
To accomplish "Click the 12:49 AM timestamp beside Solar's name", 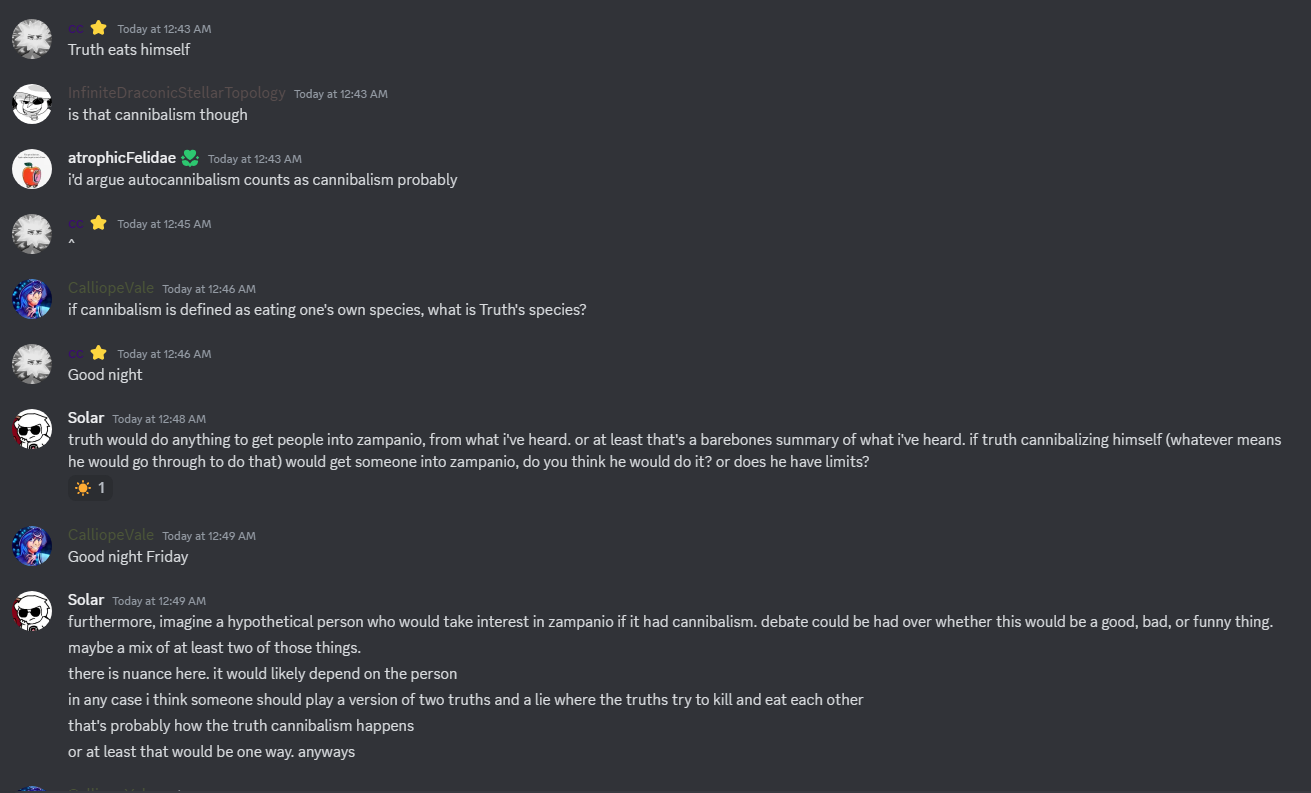I will pyautogui.click(x=159, y=601).
